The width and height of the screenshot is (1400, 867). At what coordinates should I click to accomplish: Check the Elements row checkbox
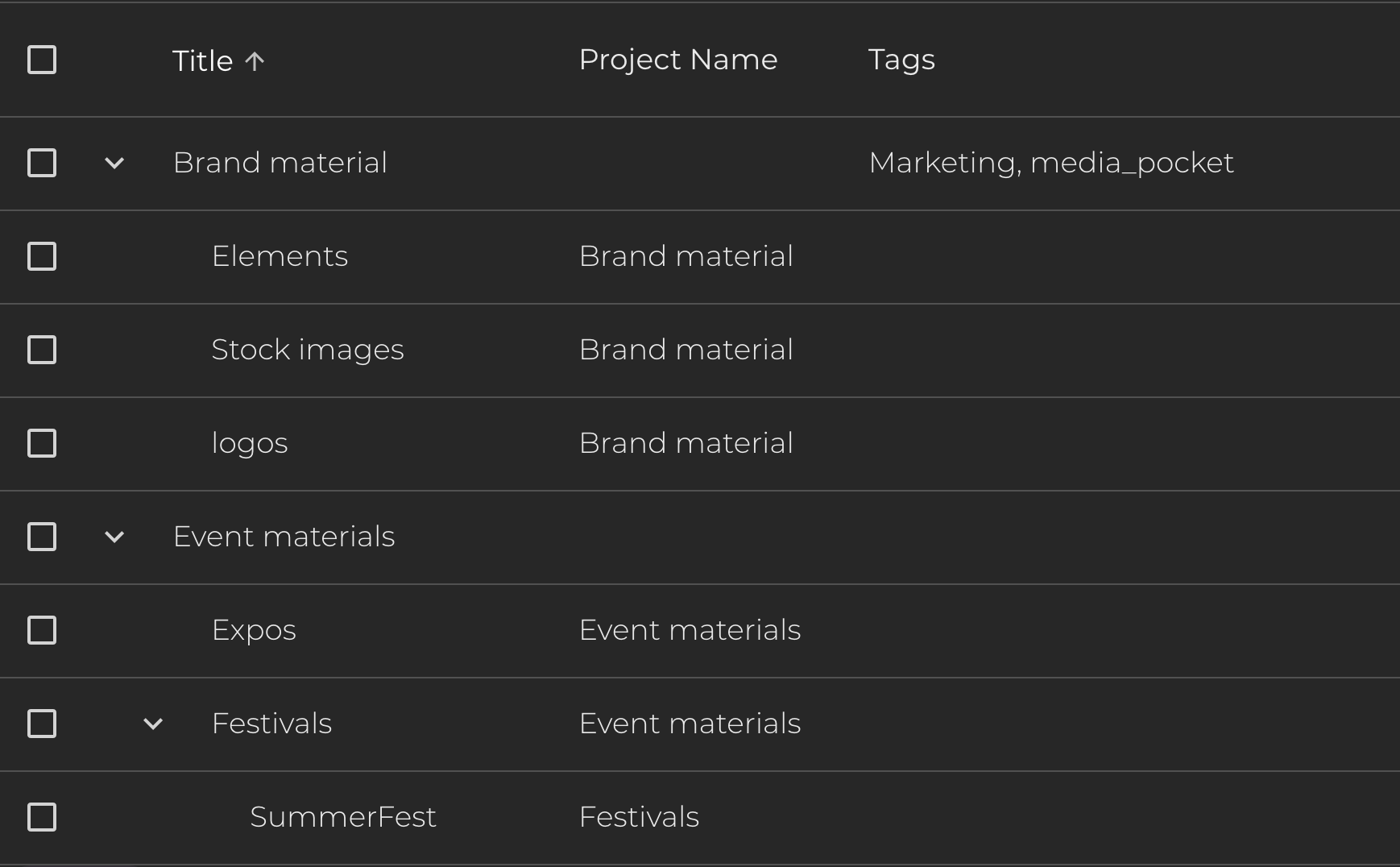(x=42, y=256)
